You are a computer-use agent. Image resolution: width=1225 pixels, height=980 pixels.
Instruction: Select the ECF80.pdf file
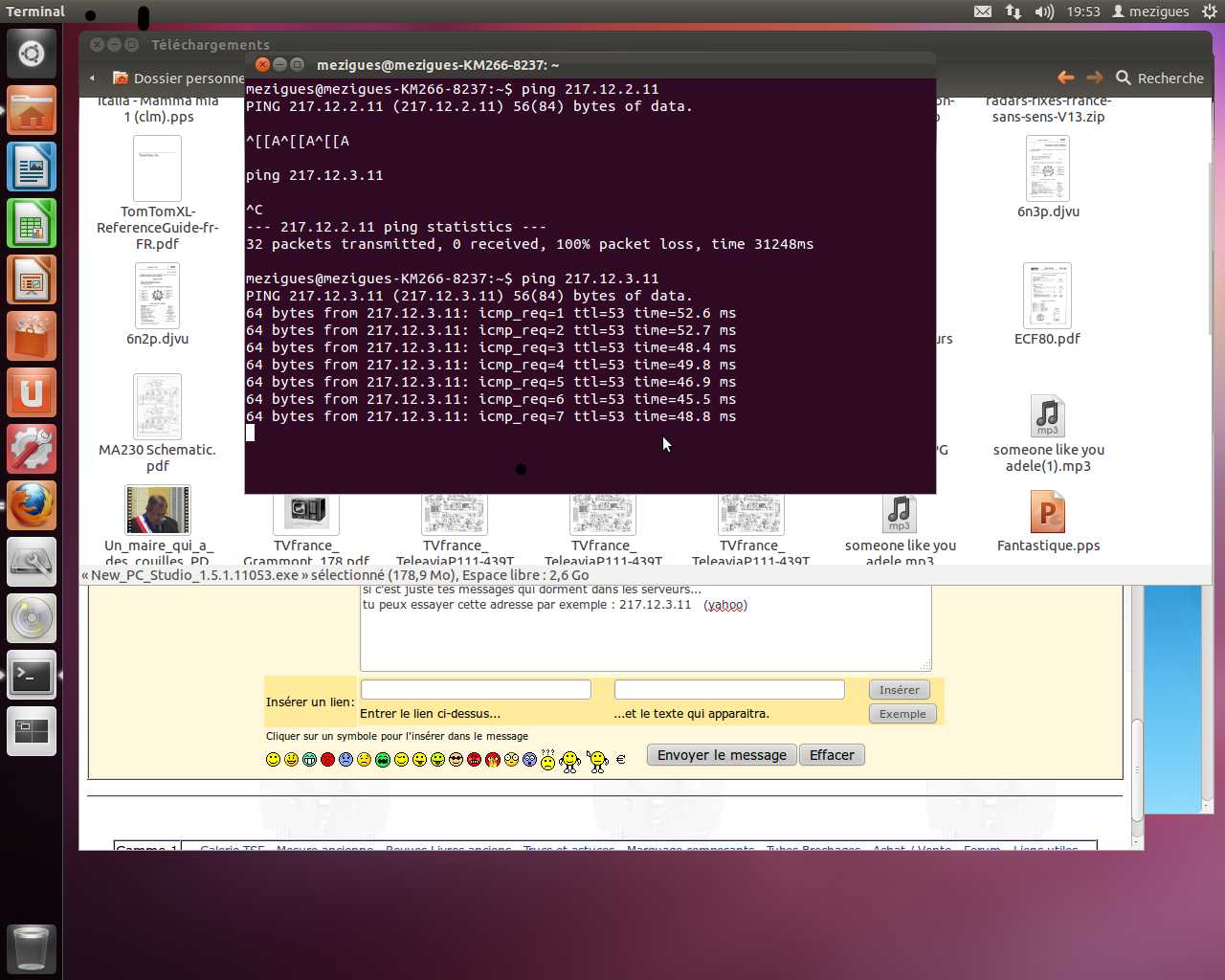point(1047,304)
